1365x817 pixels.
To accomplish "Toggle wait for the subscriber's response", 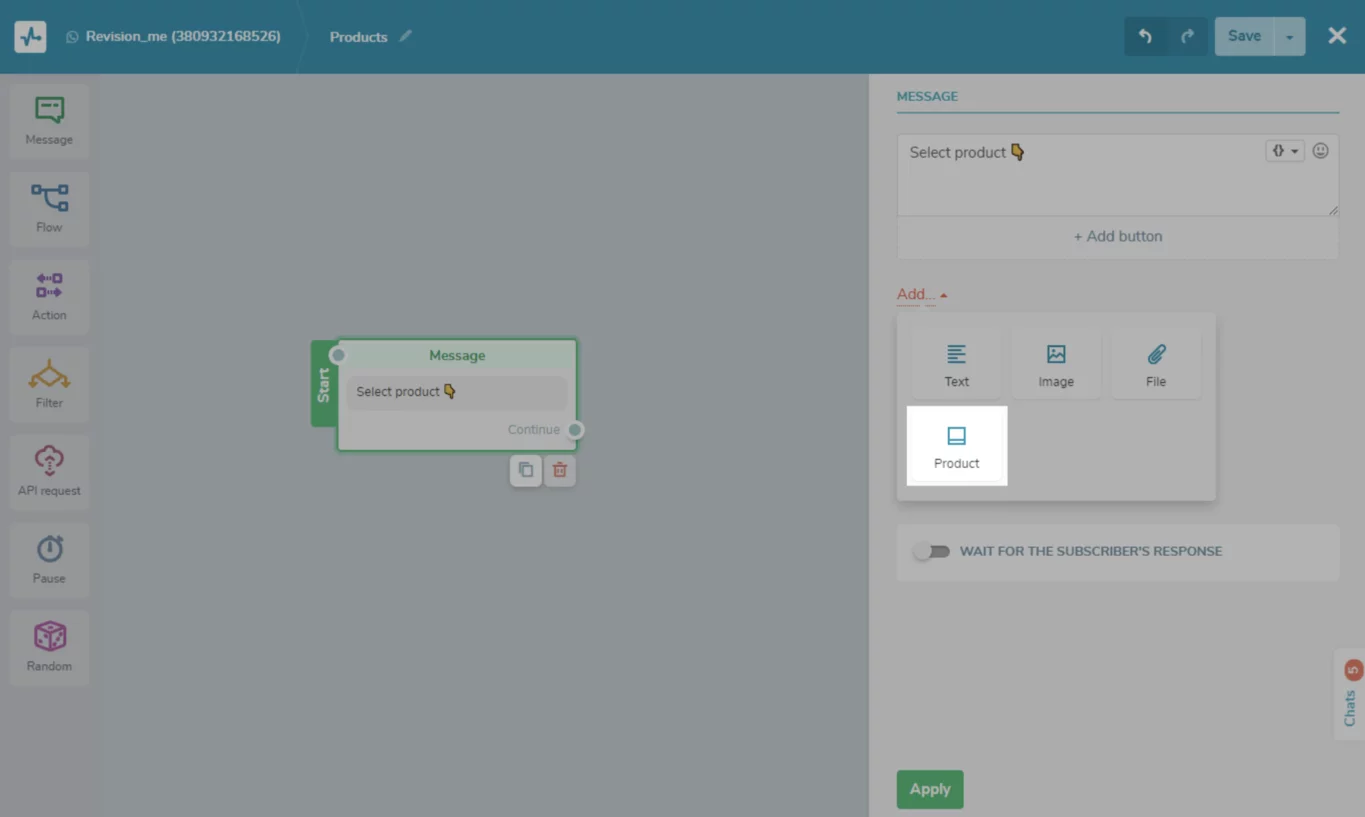I will pos(931,551).
